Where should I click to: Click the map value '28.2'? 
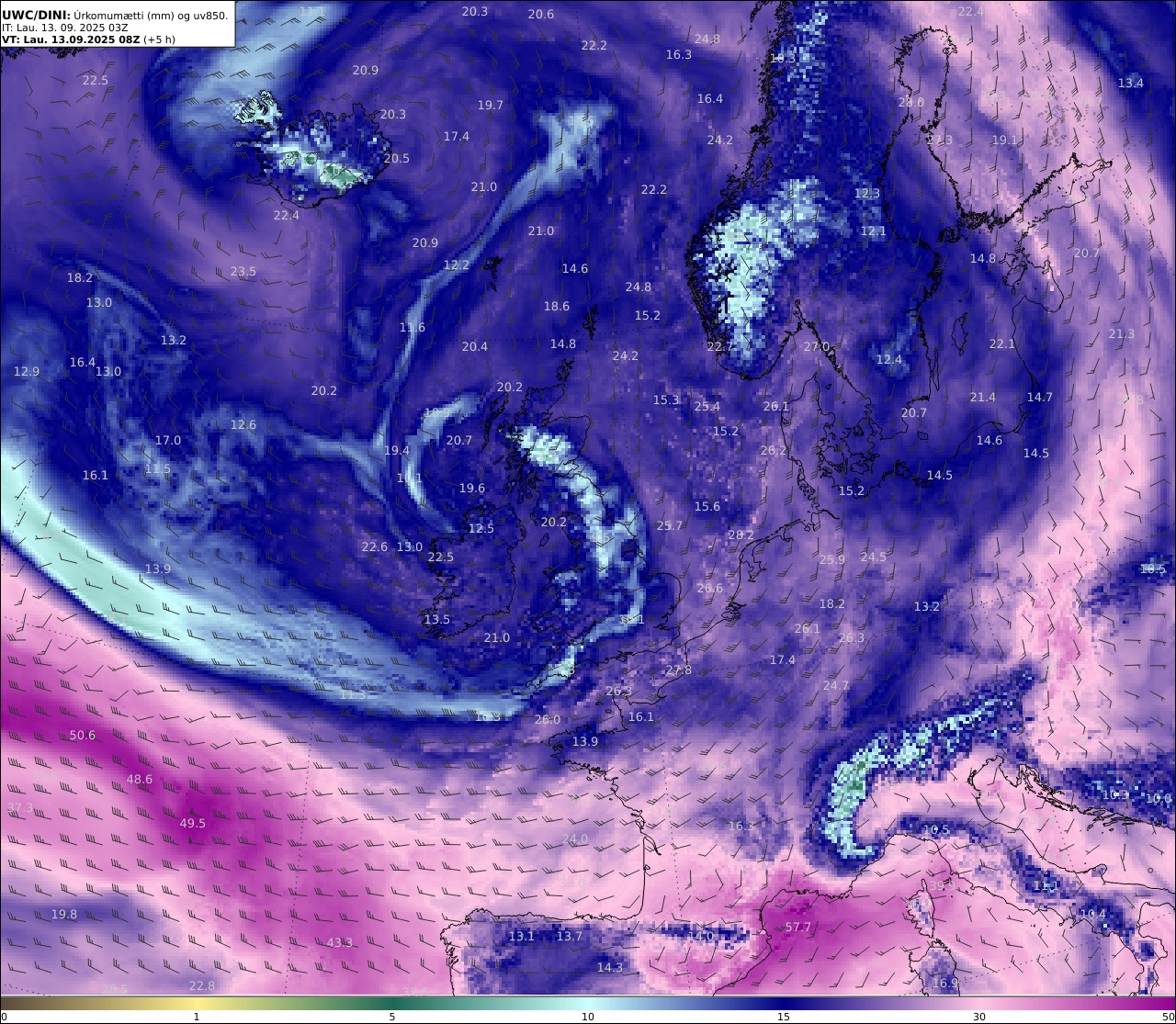[x=741, y=535]
